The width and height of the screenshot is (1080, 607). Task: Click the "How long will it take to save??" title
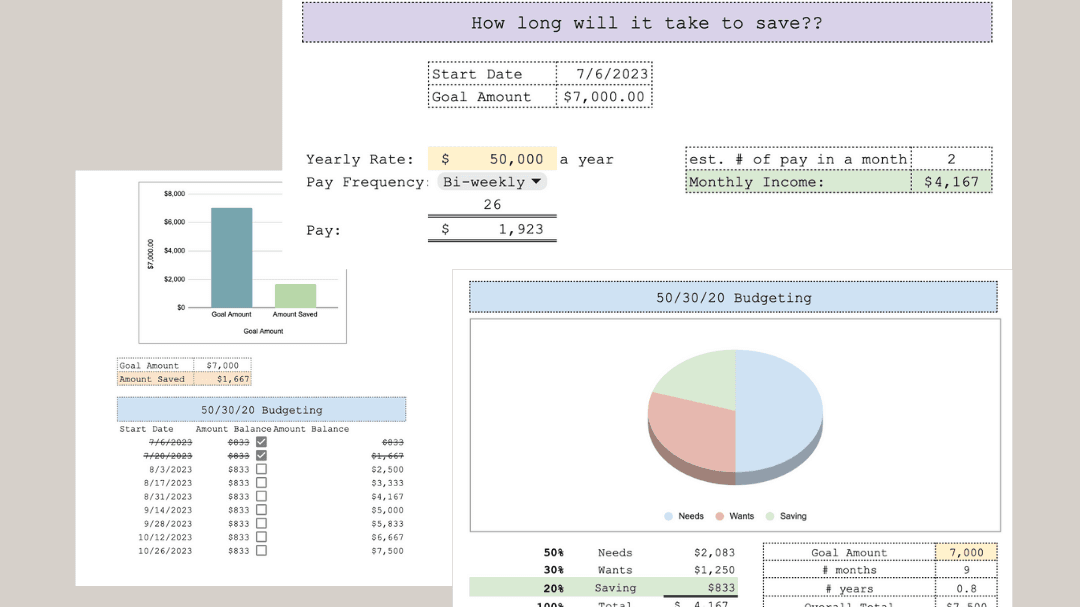(647, 23)
